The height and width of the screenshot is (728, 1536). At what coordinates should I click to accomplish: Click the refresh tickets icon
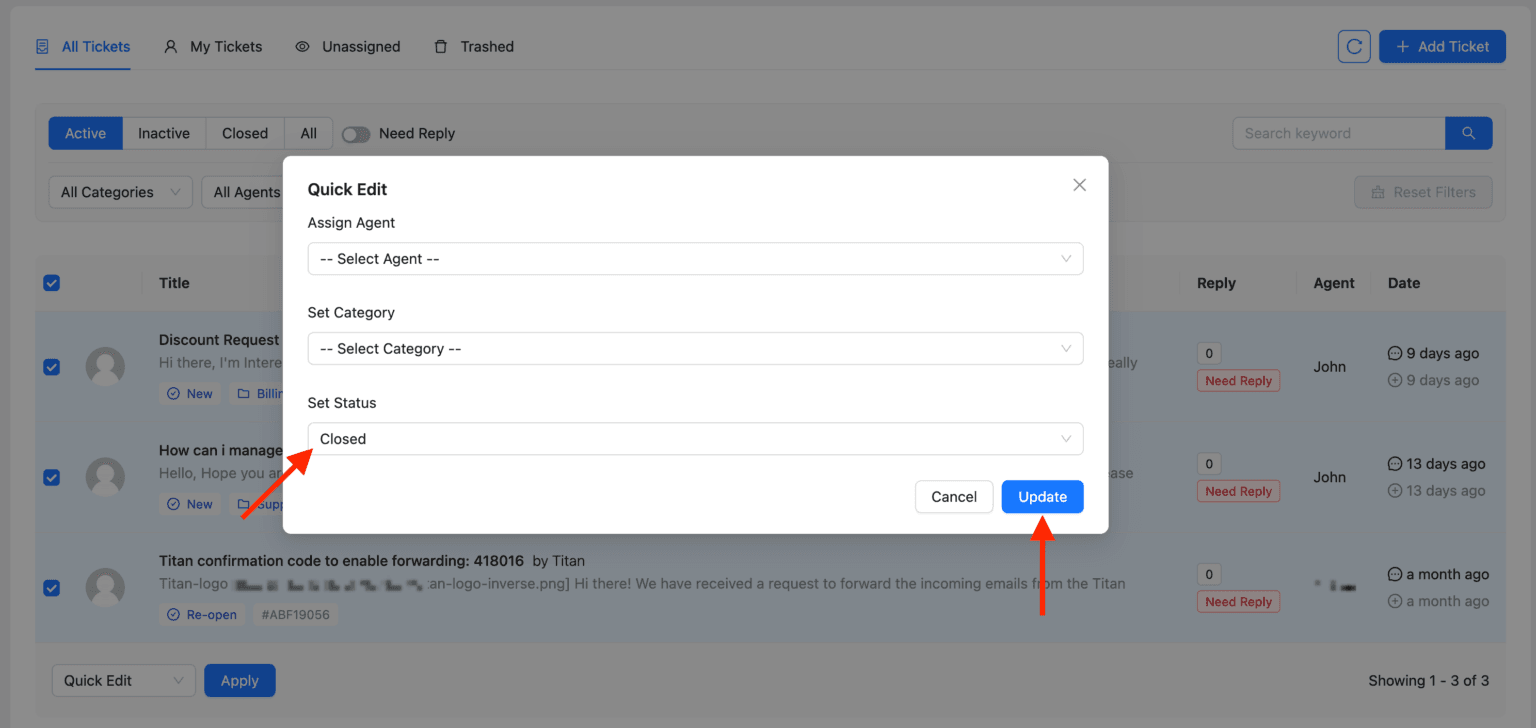click(x=1354, y=46)
